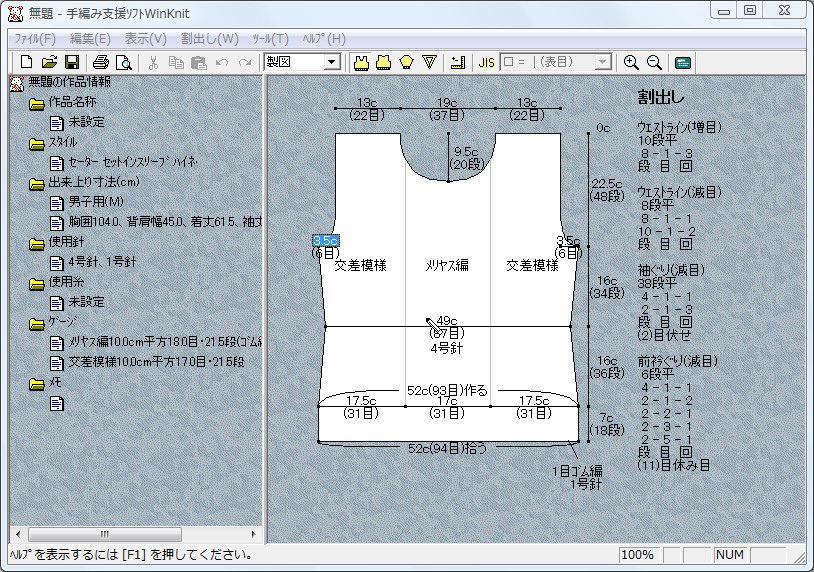Open the 表示(V) menu

pos(145,39)
